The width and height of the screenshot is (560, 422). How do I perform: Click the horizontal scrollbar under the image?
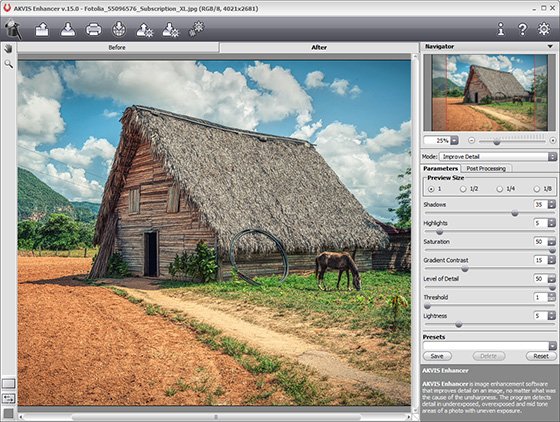[x=216, y=417]
